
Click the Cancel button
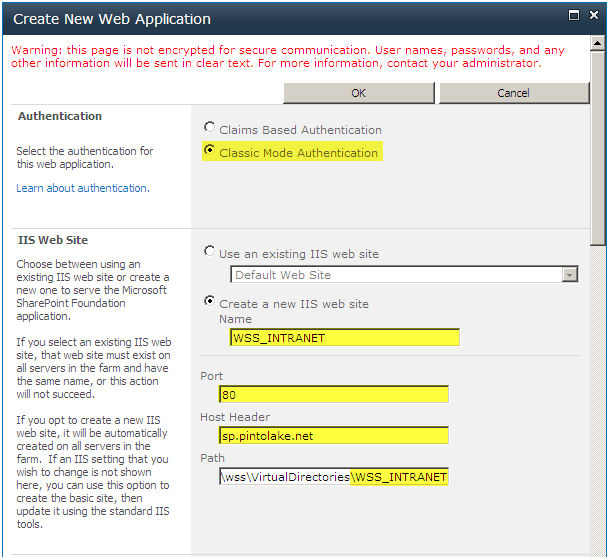[x=514, y=93]
